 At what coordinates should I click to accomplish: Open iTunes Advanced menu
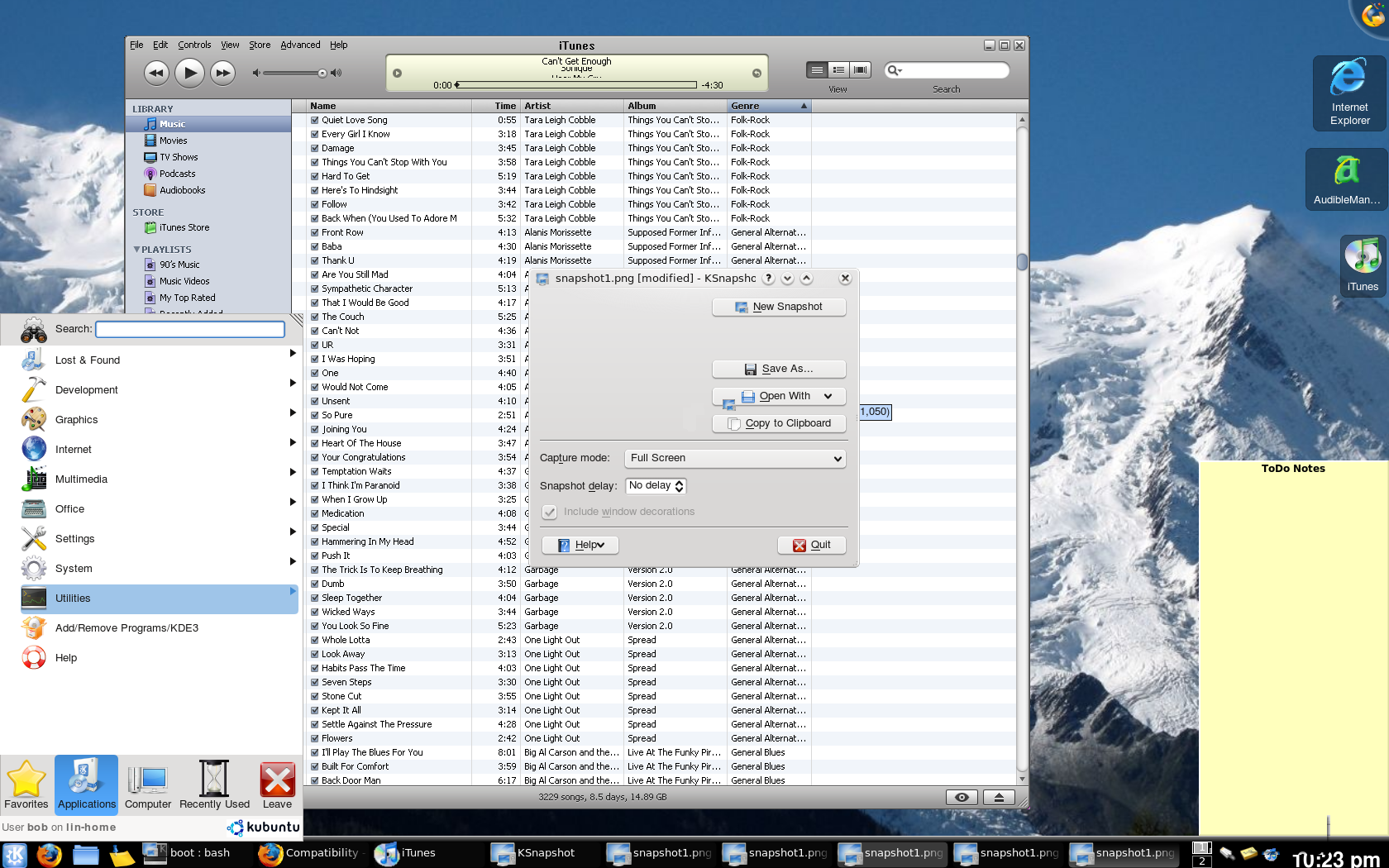(x=300, y=45)
